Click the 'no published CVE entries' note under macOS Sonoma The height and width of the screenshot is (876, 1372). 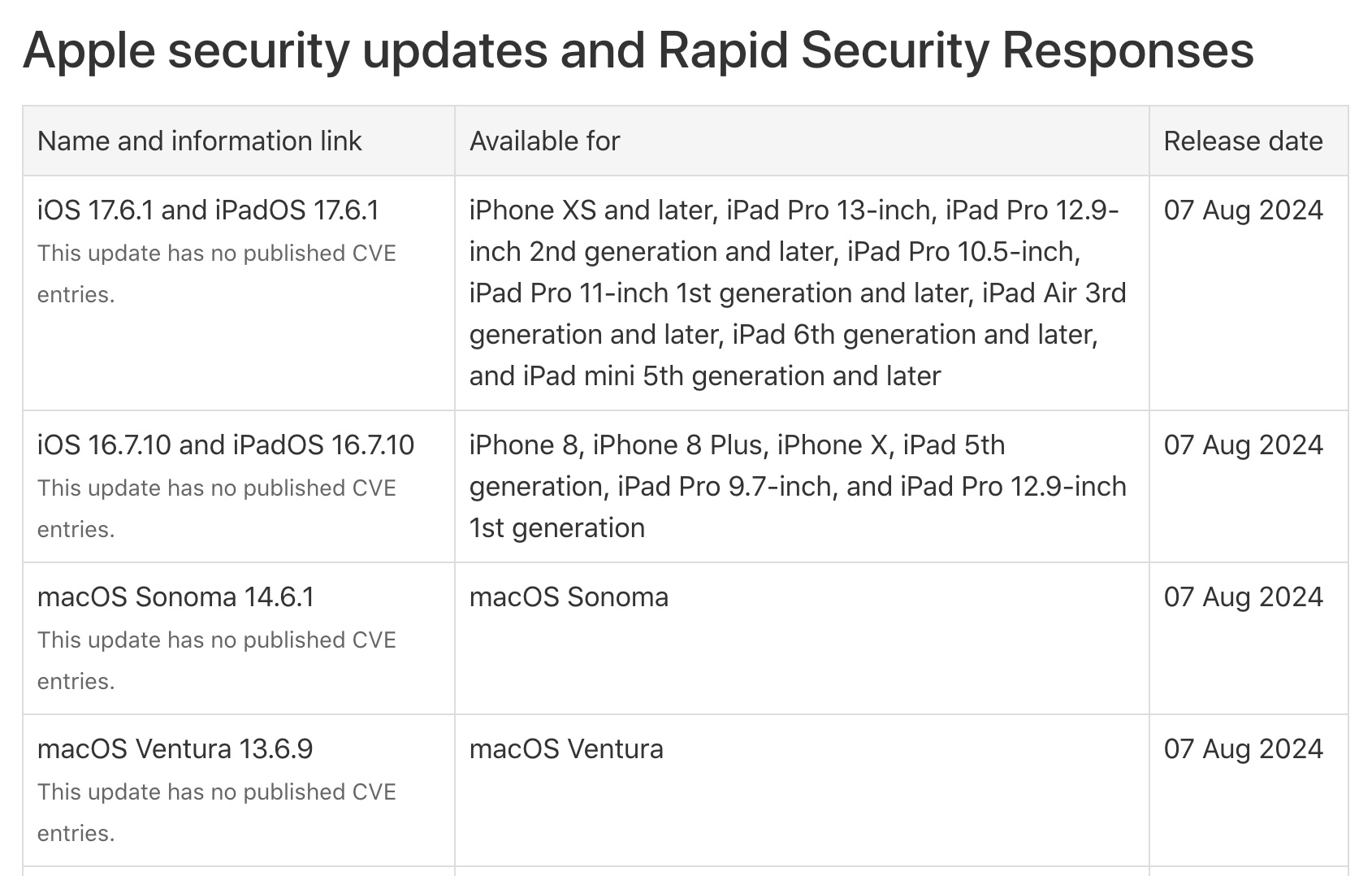216,661
